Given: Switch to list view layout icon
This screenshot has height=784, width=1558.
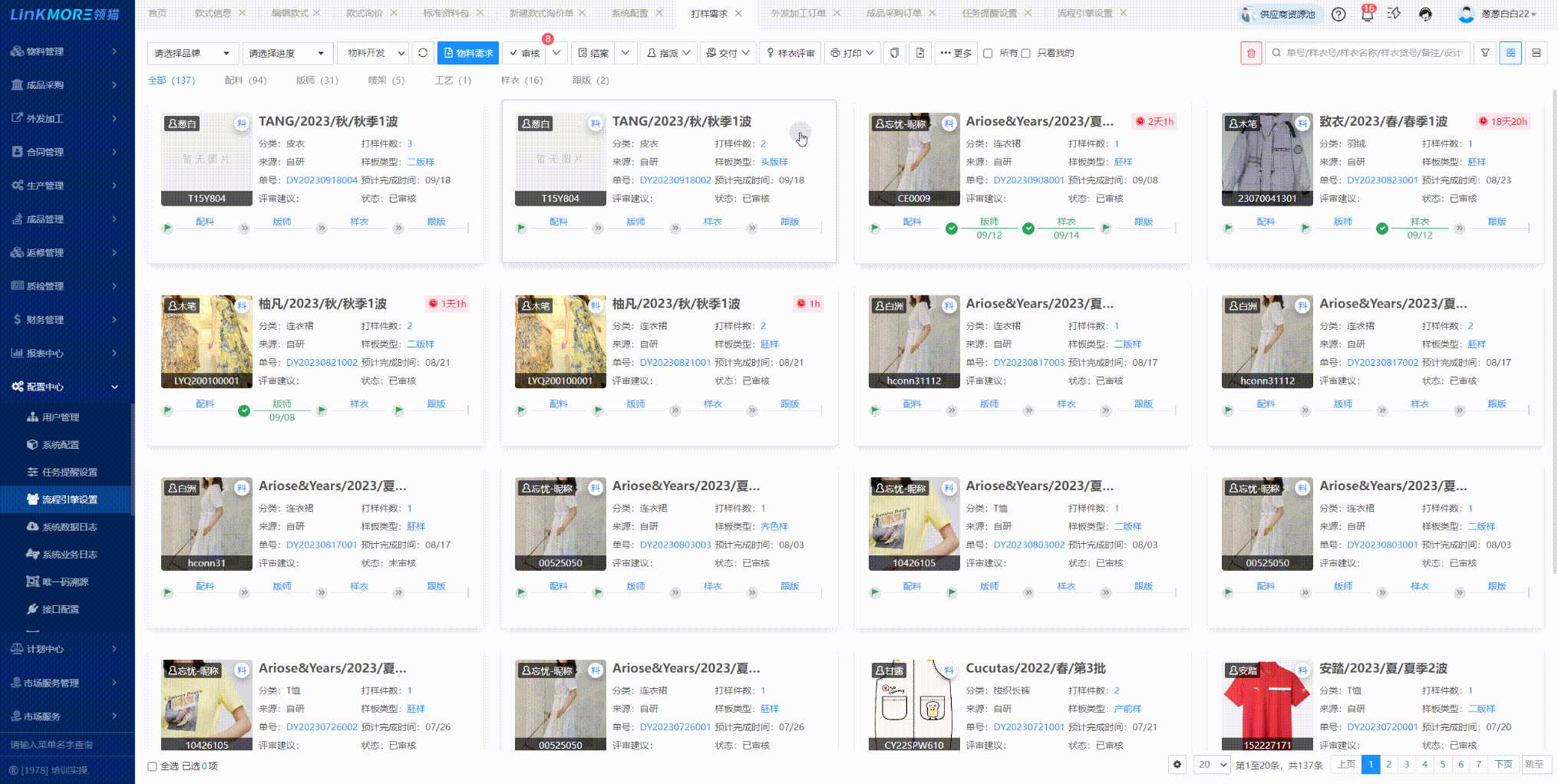Looking at the screenshot, I should click(x=1536, y=53).
